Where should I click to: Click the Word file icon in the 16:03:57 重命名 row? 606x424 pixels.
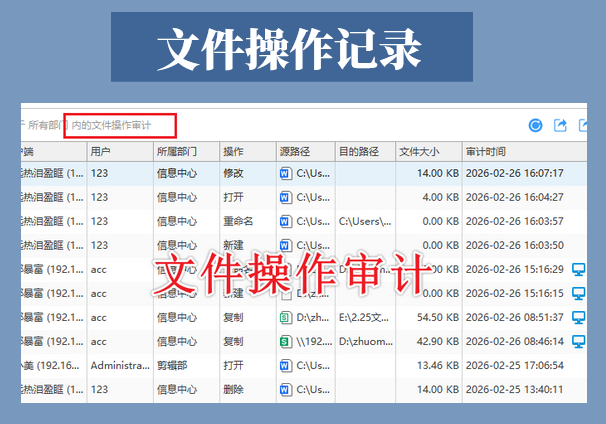(x=285, y=221)
